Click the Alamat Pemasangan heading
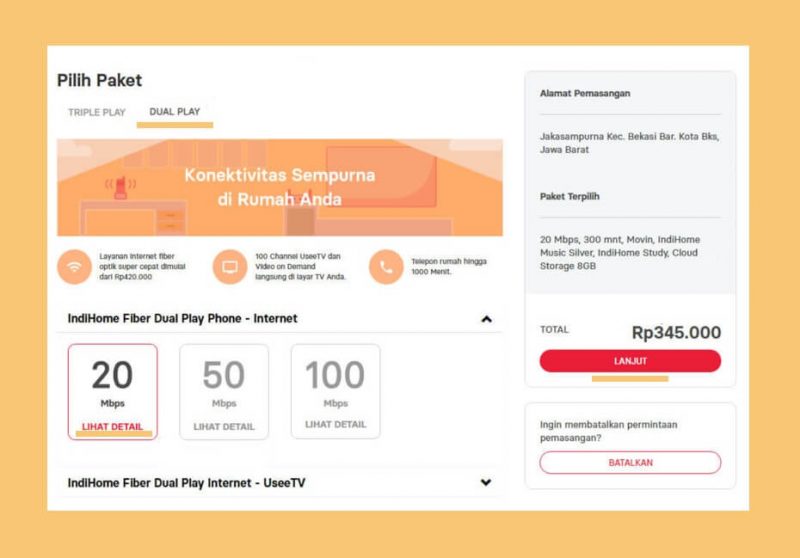This screenshot has height=558, width=800. tap(585, 93)
